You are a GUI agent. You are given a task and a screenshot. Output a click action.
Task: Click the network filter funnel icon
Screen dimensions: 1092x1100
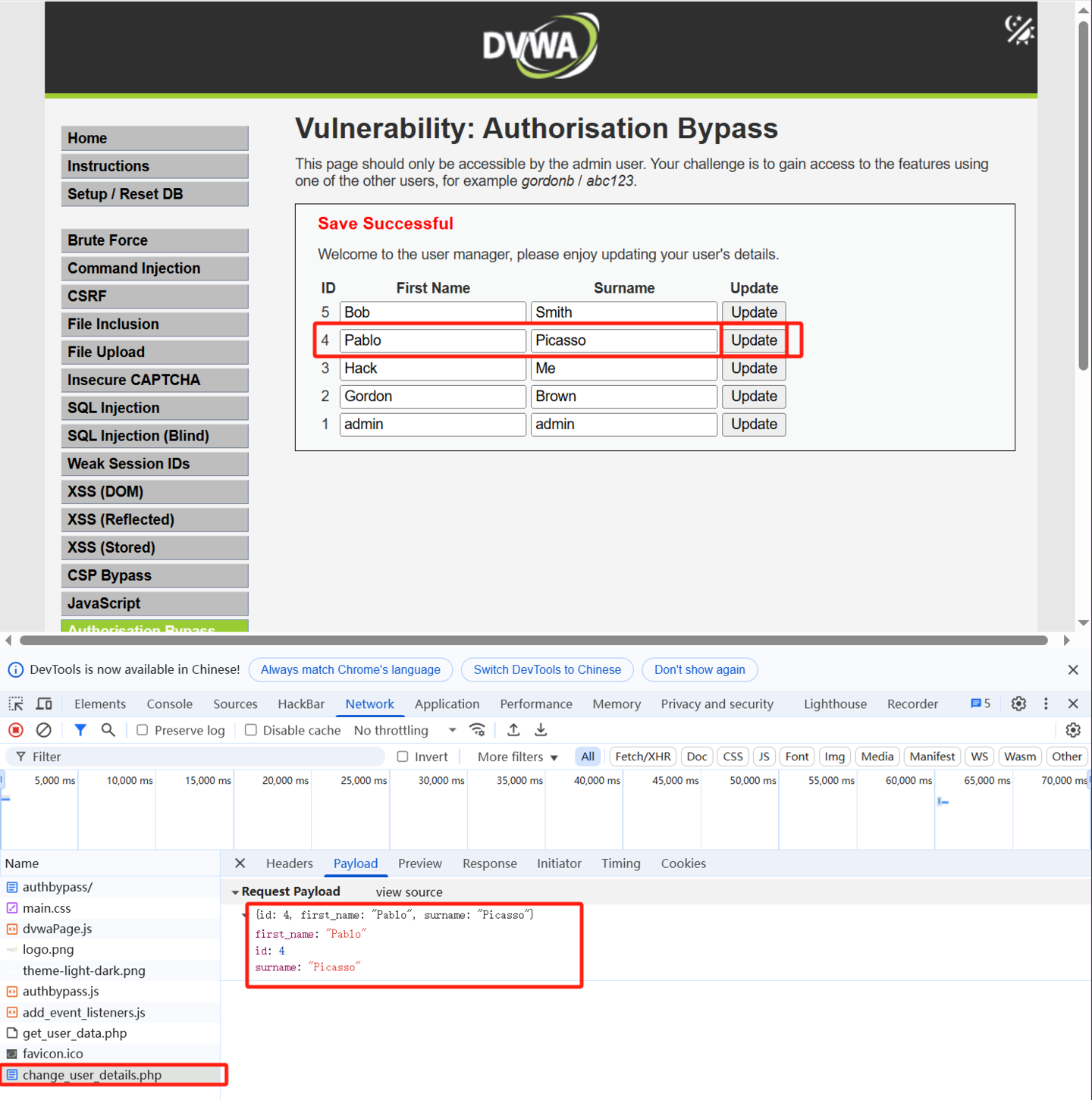click(80, 730)
